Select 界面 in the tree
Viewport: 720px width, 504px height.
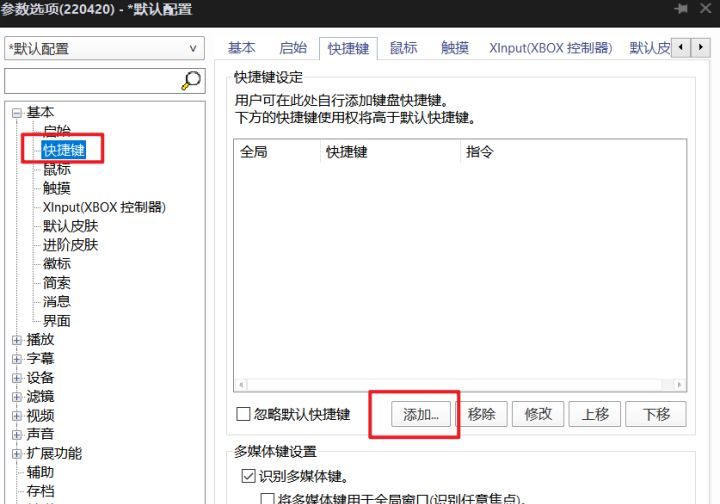pos(56,321)
